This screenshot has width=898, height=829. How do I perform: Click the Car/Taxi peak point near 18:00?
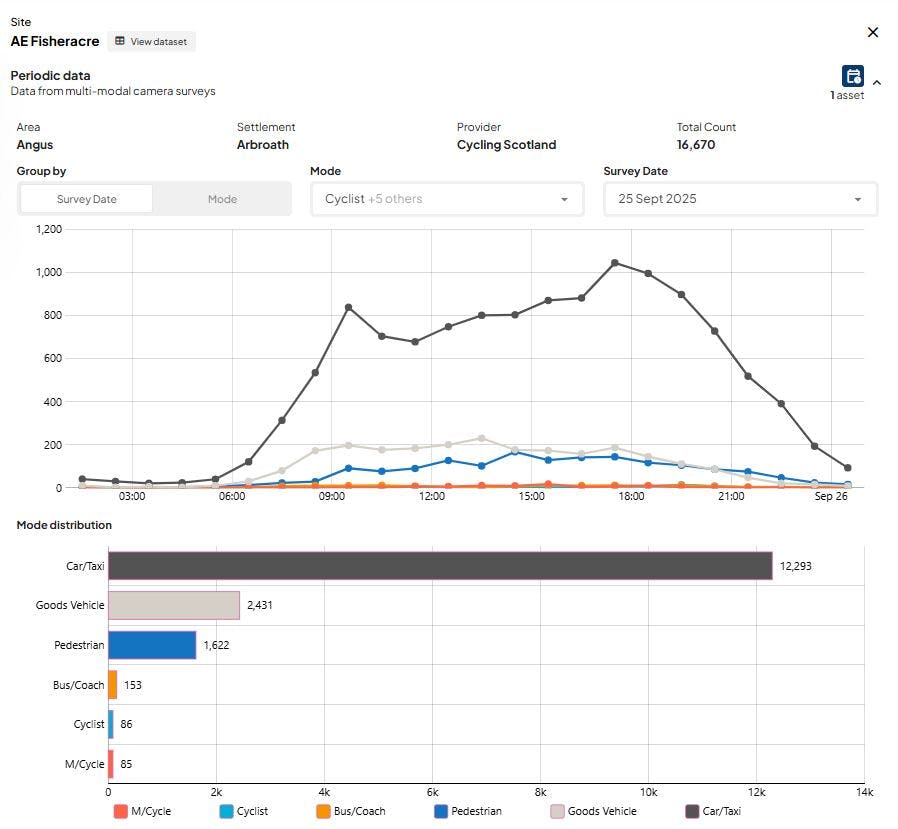[x=615, y=263]
